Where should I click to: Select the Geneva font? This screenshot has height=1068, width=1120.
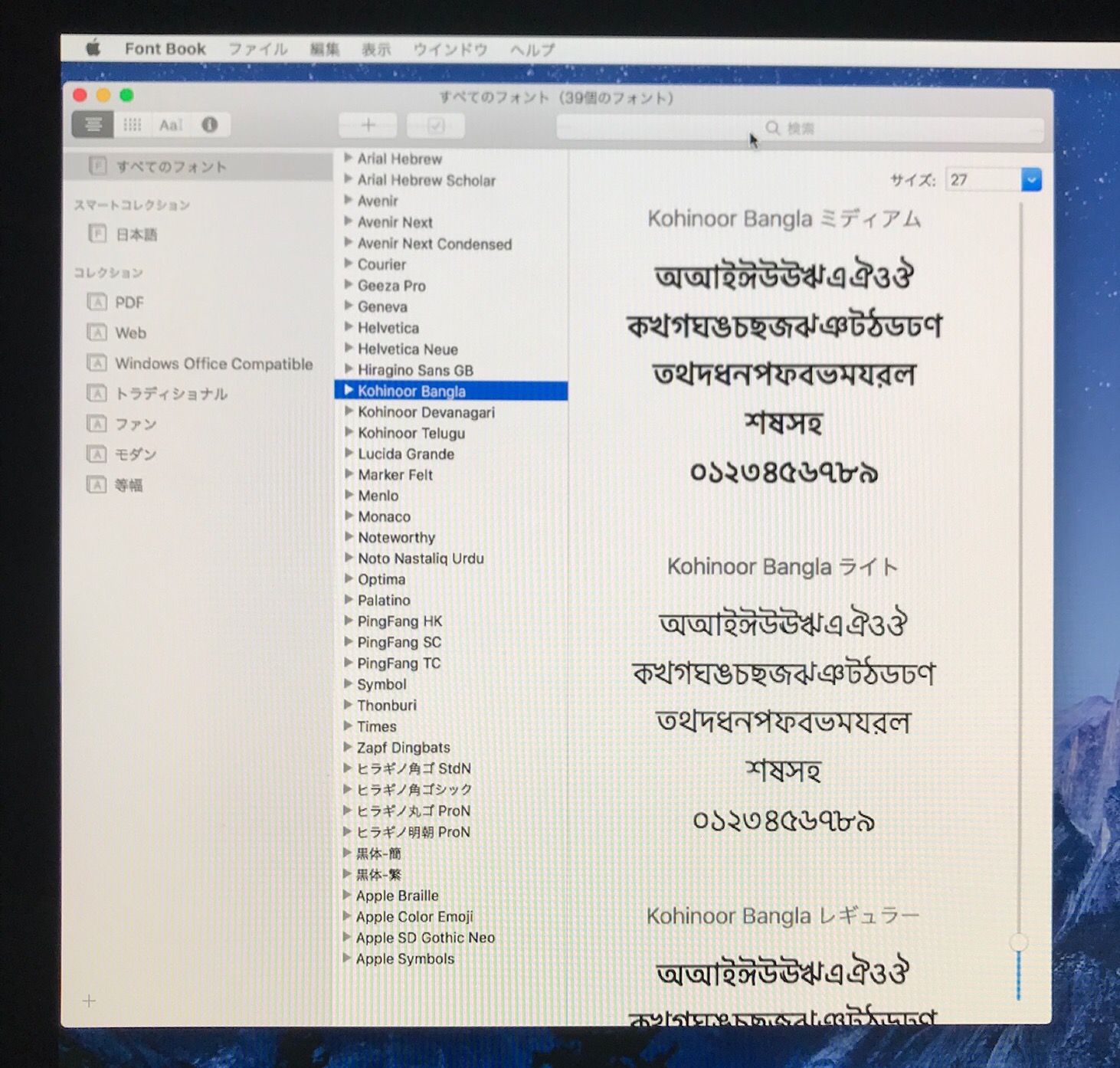[x=382, y=306]
